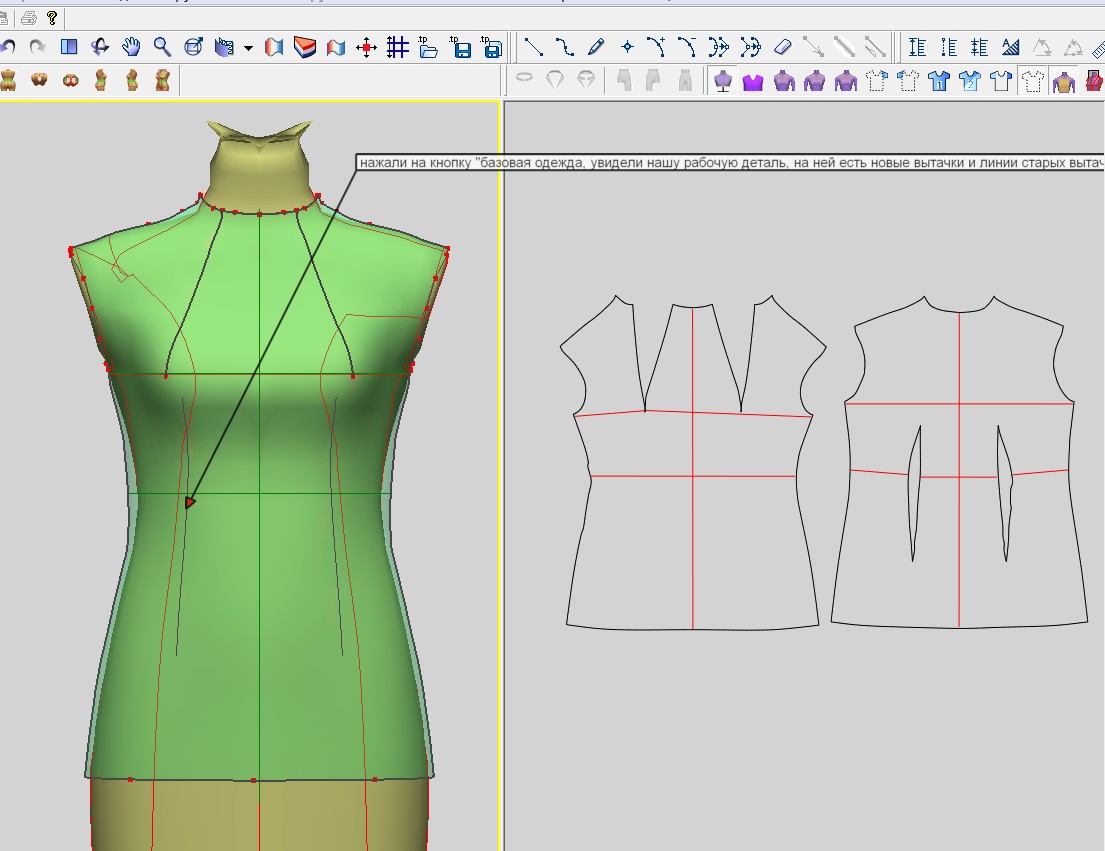Select the 3D rotate view tool

pos(100,47)
